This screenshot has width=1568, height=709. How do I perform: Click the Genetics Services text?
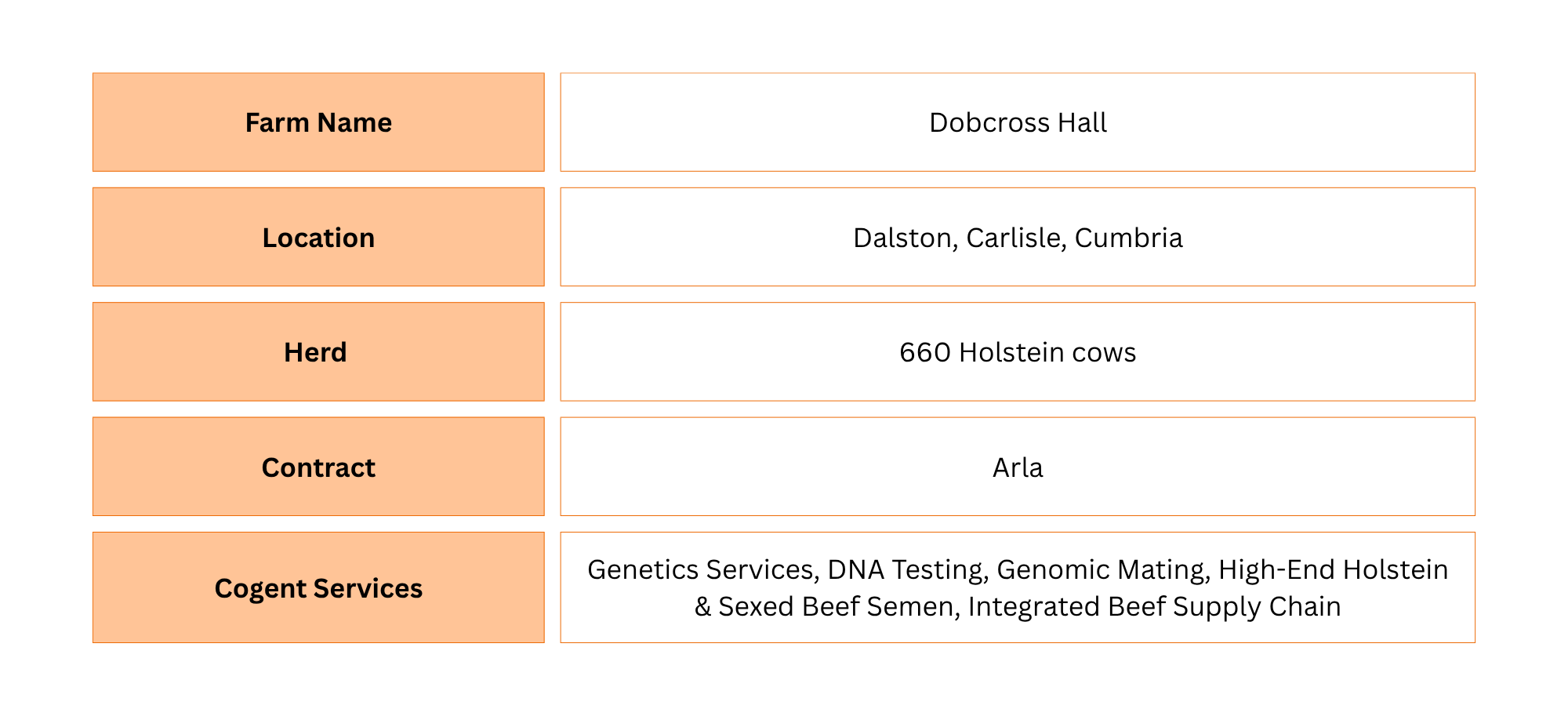click(x=702, y=569)
